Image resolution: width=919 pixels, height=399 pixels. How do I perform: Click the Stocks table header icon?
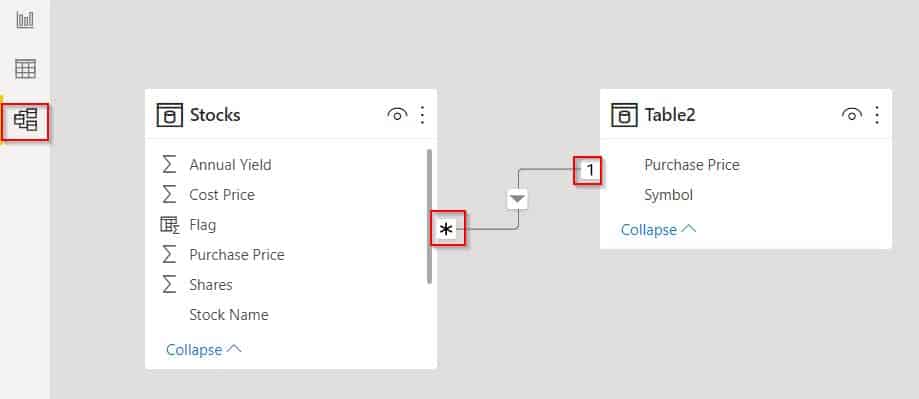(169, 115)
